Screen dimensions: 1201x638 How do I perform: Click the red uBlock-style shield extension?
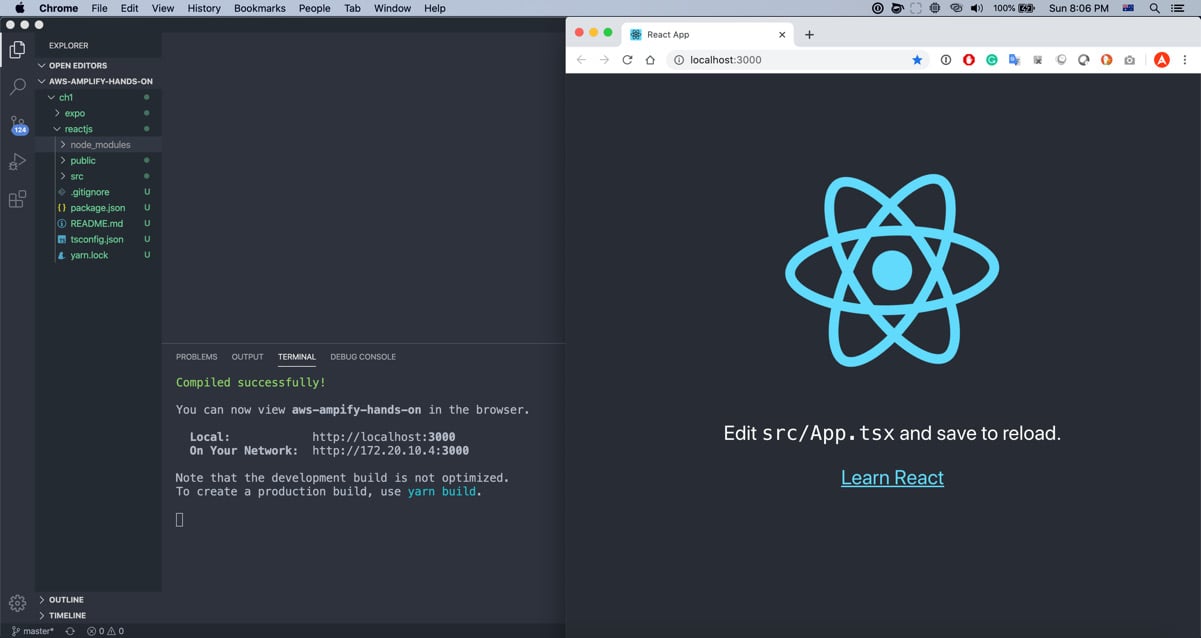click(x=969, y=60)
